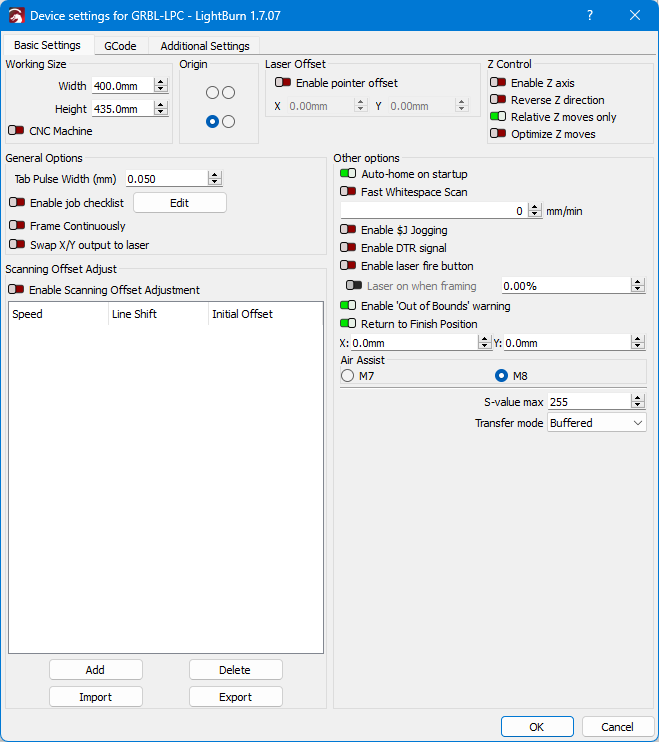Turn off Auto-home on startup
Viewport: 659px width, 742px height.
[x=348, y=174]
